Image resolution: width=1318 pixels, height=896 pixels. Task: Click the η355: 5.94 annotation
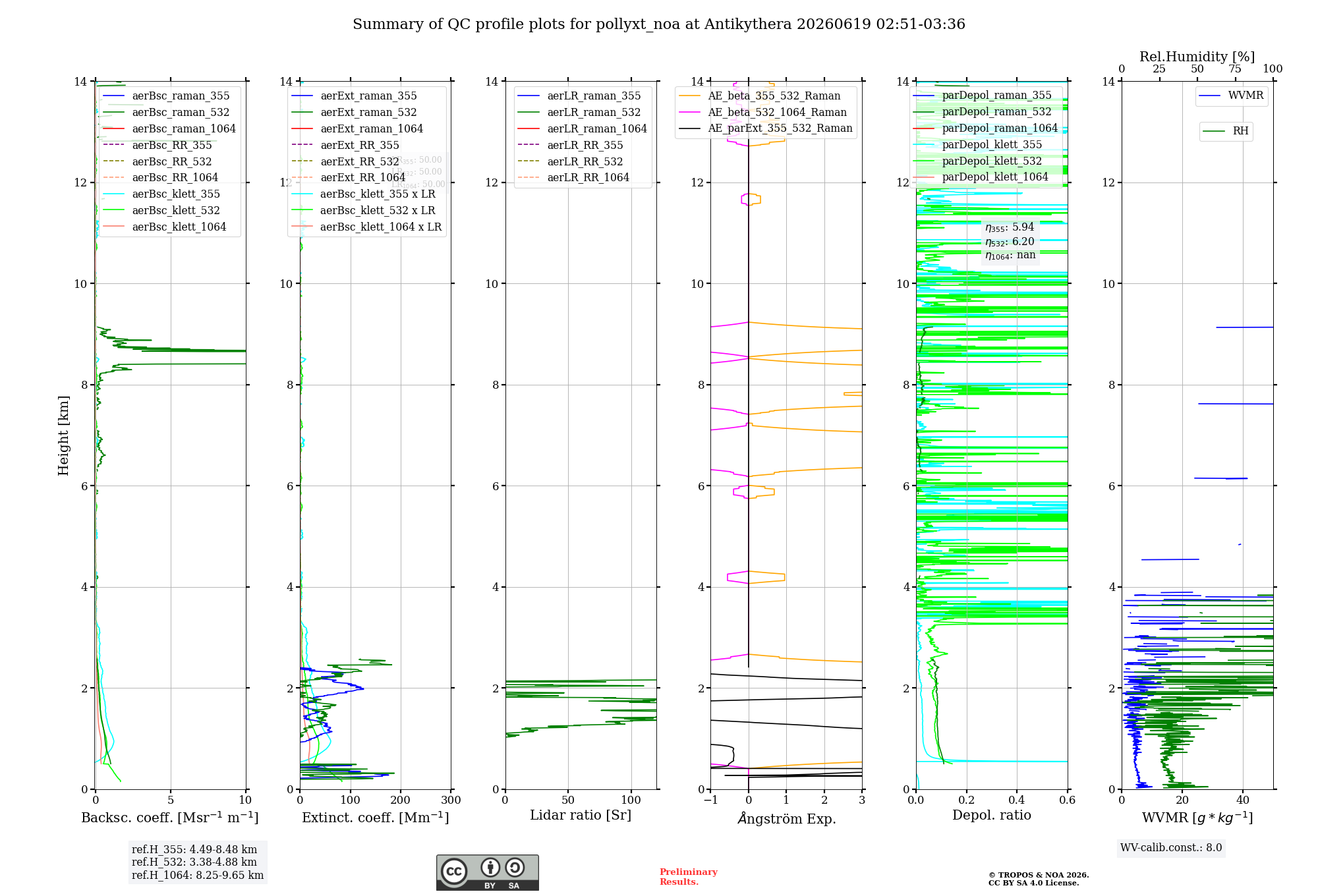(1010, 227)
